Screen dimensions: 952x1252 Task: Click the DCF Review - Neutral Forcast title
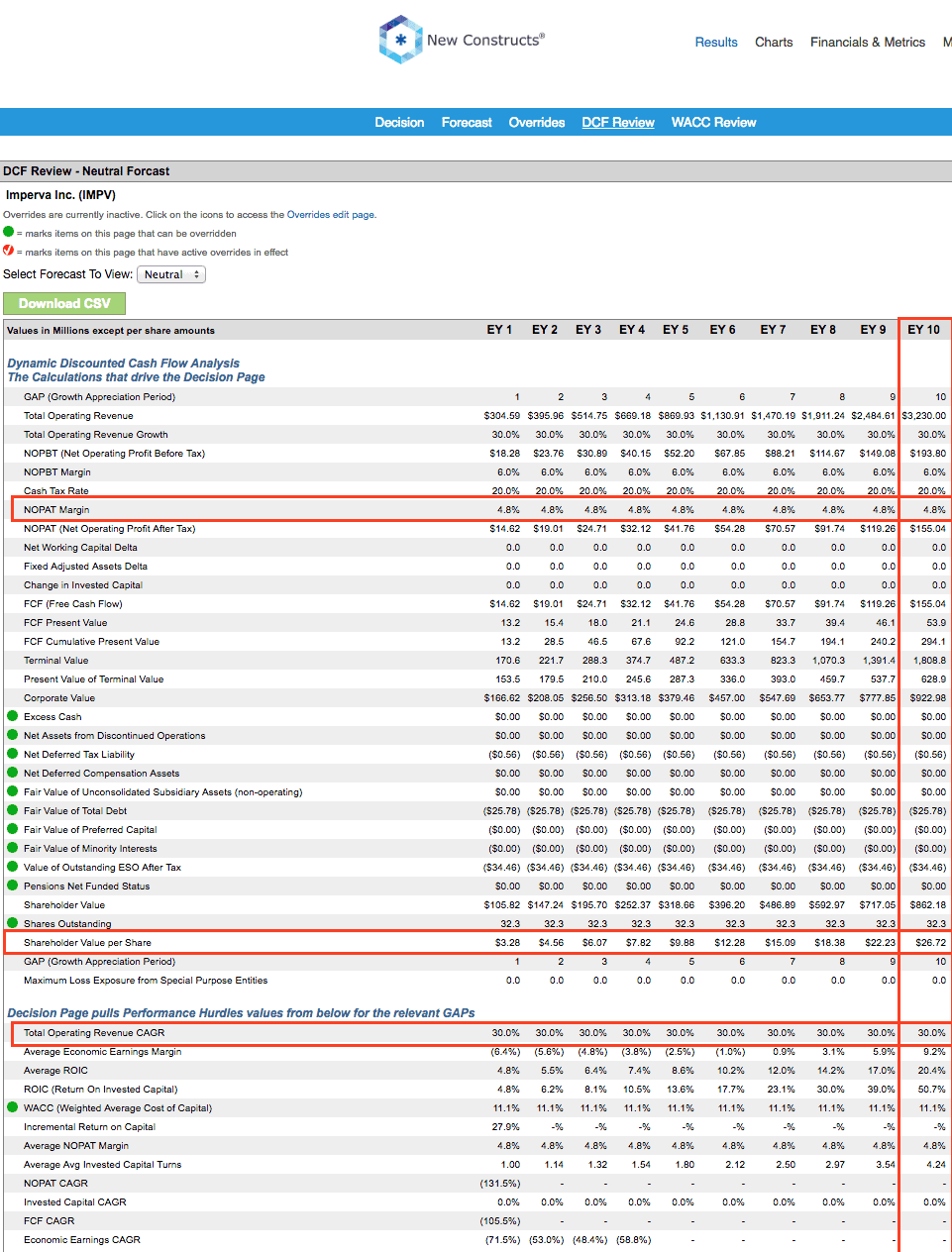click(86, 170)
